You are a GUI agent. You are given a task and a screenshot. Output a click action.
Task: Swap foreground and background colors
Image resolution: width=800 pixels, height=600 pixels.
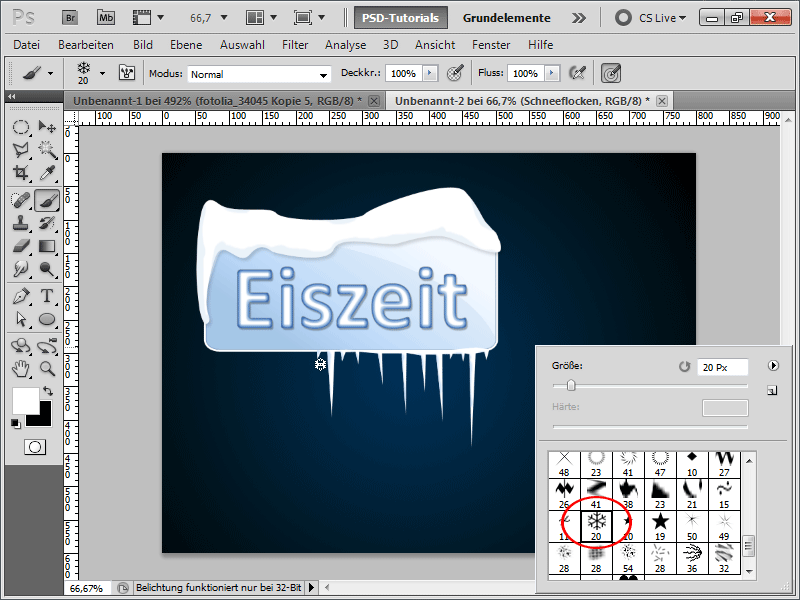(x=48, y=391)
